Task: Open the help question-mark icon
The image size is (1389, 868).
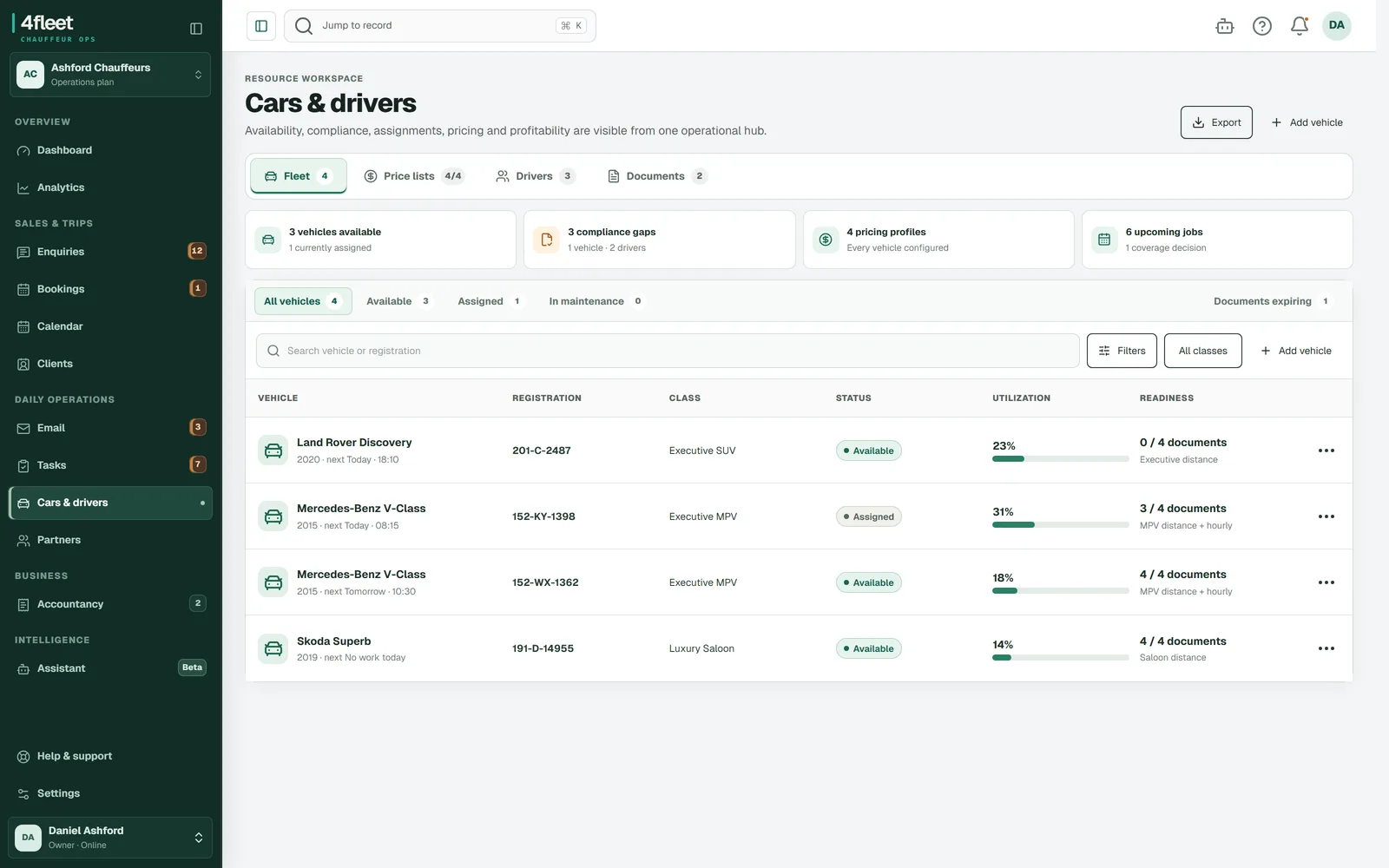Action: point(1262,26)
